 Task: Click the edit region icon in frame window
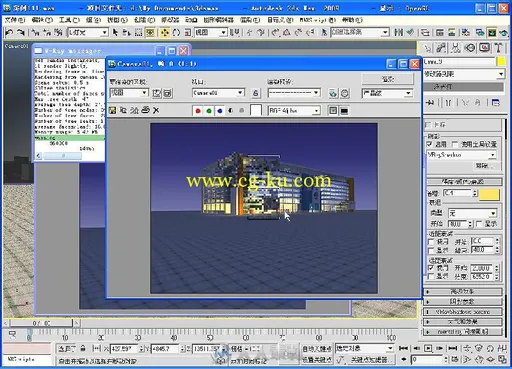(156, 93)
